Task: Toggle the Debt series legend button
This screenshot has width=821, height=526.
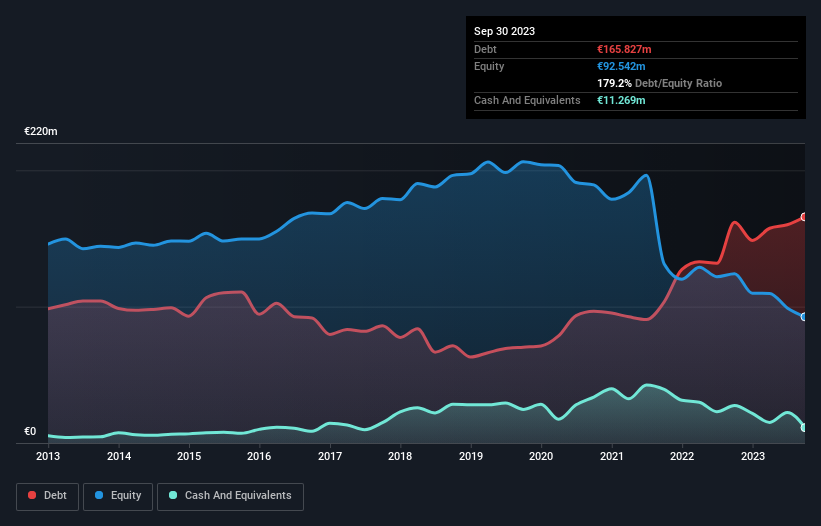Action: (48, 496)
